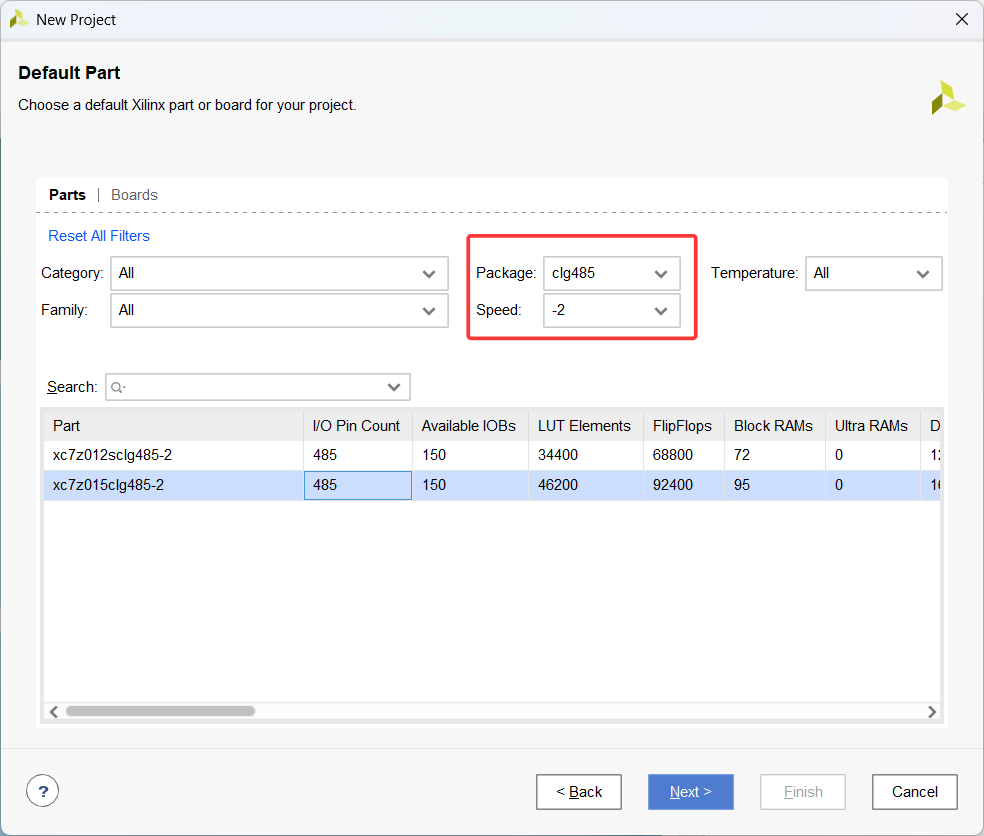The image size is (984, 836).
Task: Open the Temperature dropdown
Action: point(874,274)
